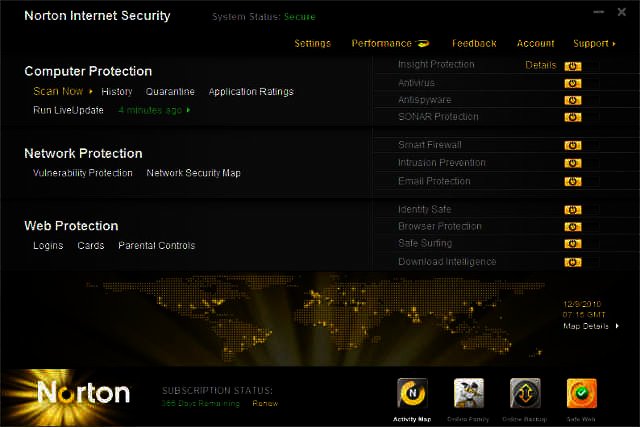Click the Download Intelligence label
The height and width of the screenshot is (427, 640).
447,261
